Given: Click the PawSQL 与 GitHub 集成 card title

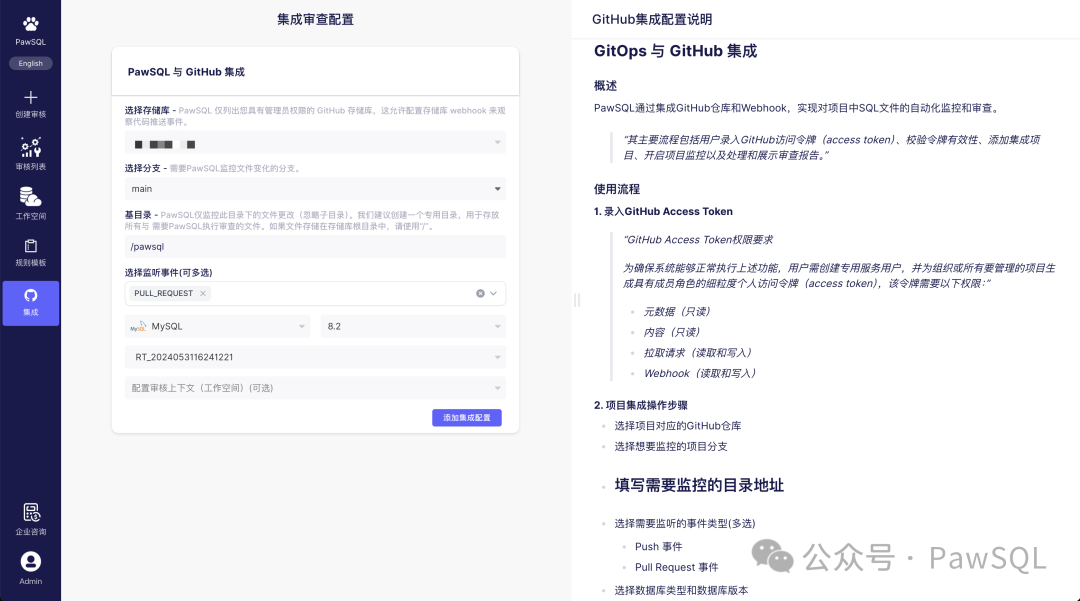Looking at the screenshot, I should [186, 72].
